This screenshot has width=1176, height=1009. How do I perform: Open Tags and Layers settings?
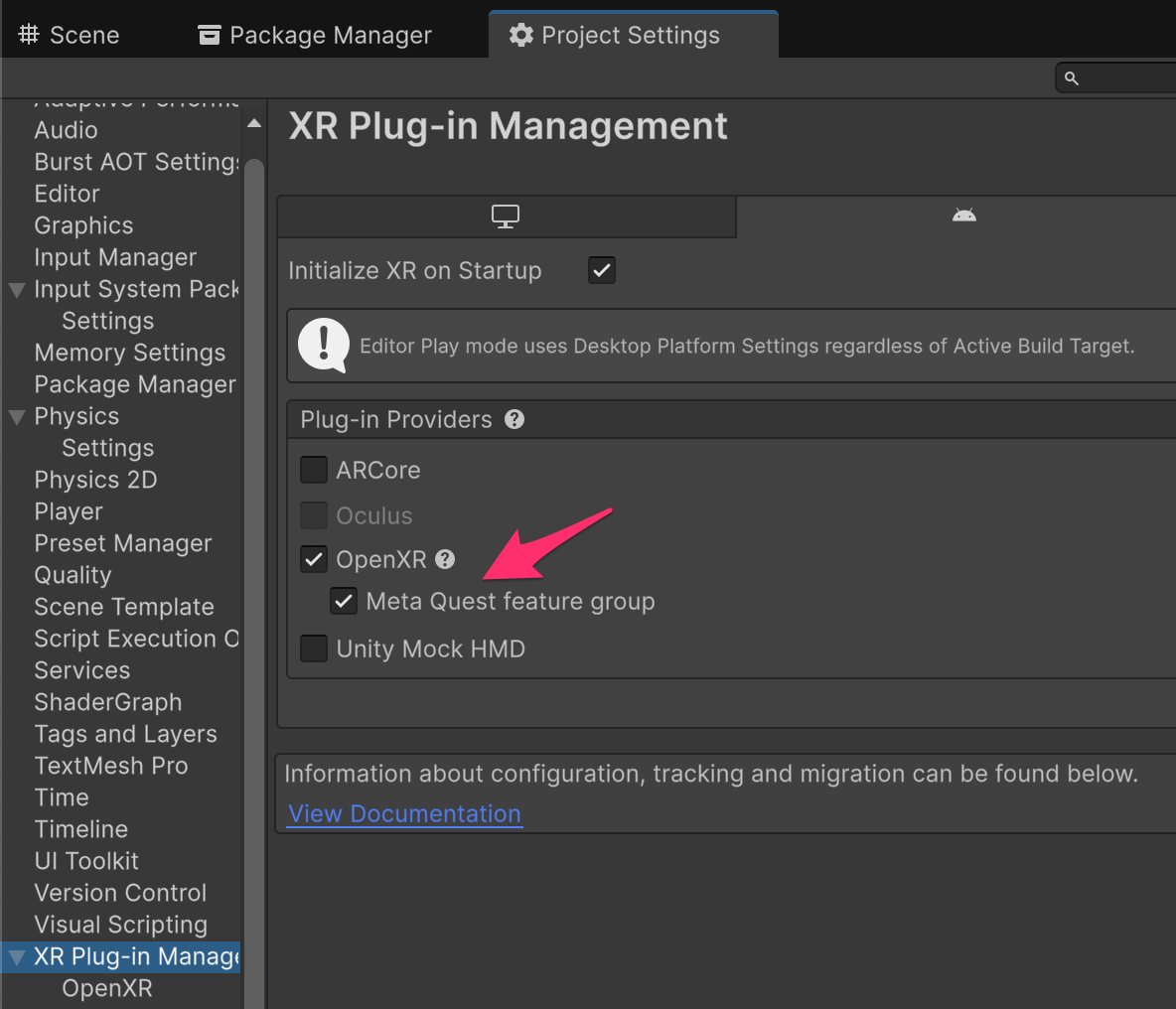[x=126, y=734]
